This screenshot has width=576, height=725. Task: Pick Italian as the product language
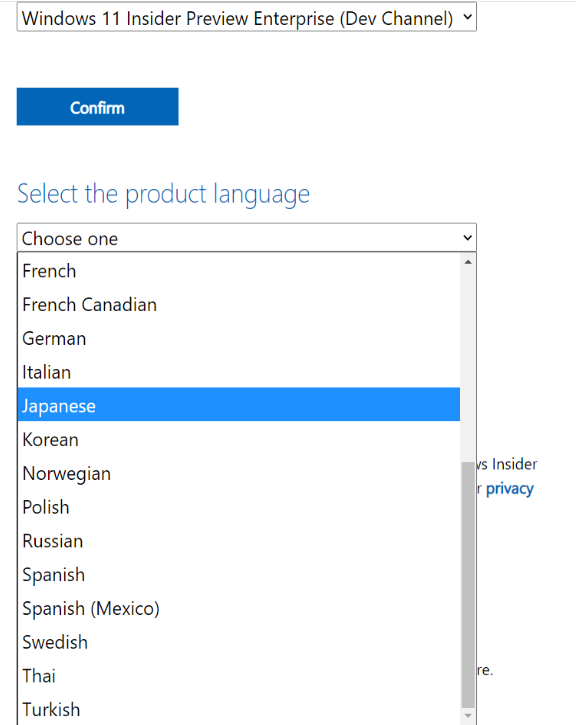click(x=239, y=372)
